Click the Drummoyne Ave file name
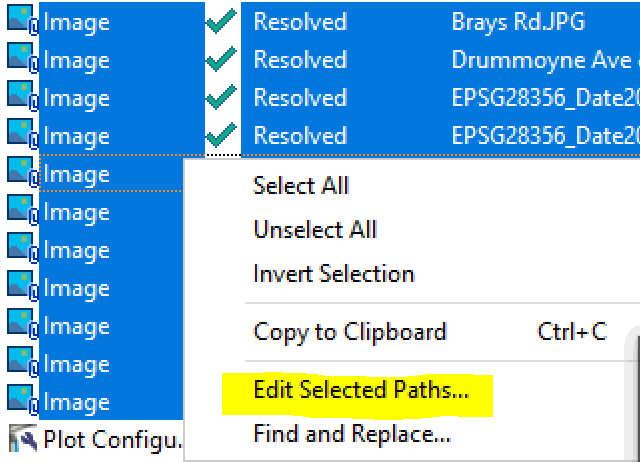Screen dimensions: 640x462 [x=540, y=60]
